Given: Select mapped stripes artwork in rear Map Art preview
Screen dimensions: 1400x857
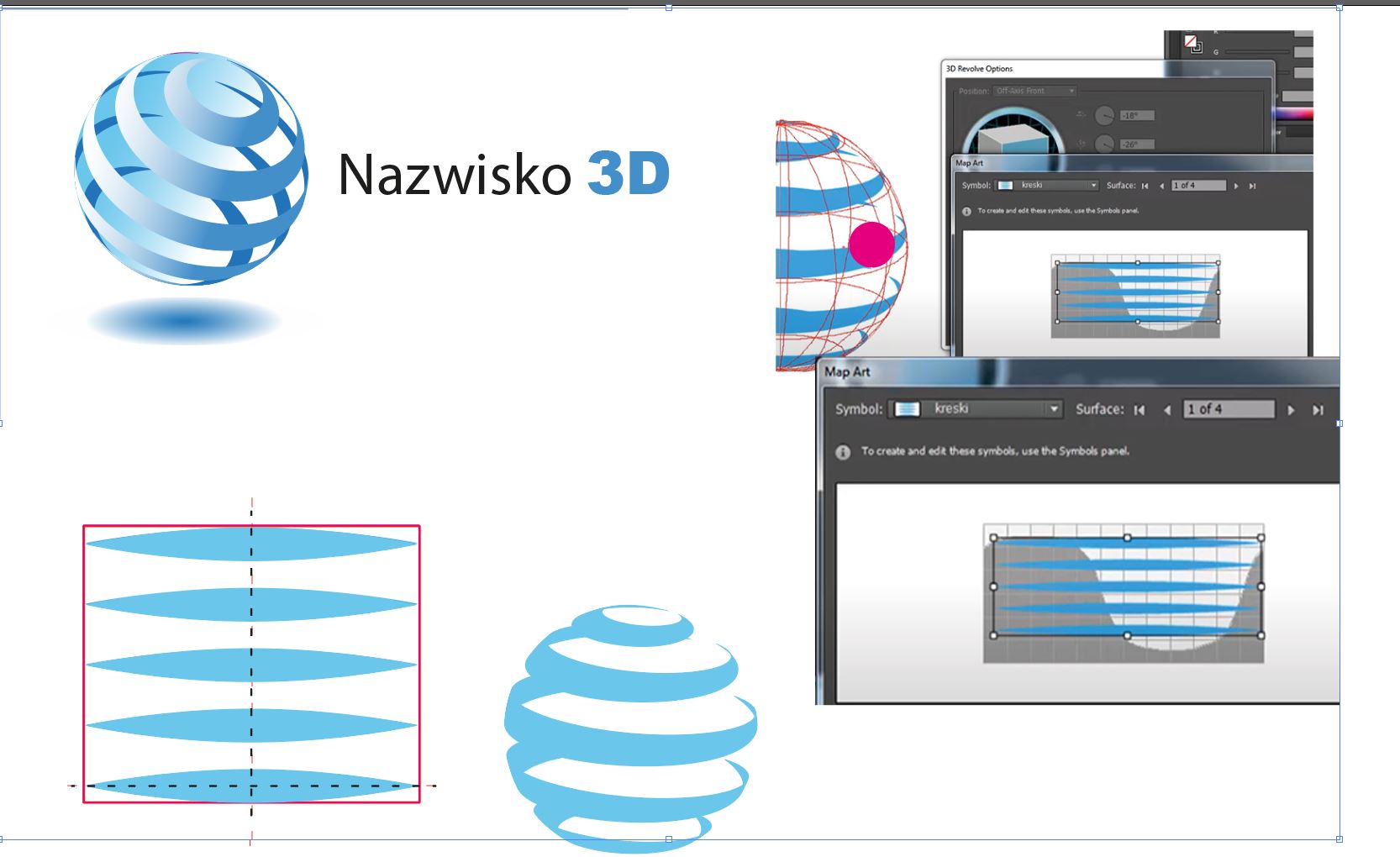Looking at the screenshot, I should [1137, 292].
